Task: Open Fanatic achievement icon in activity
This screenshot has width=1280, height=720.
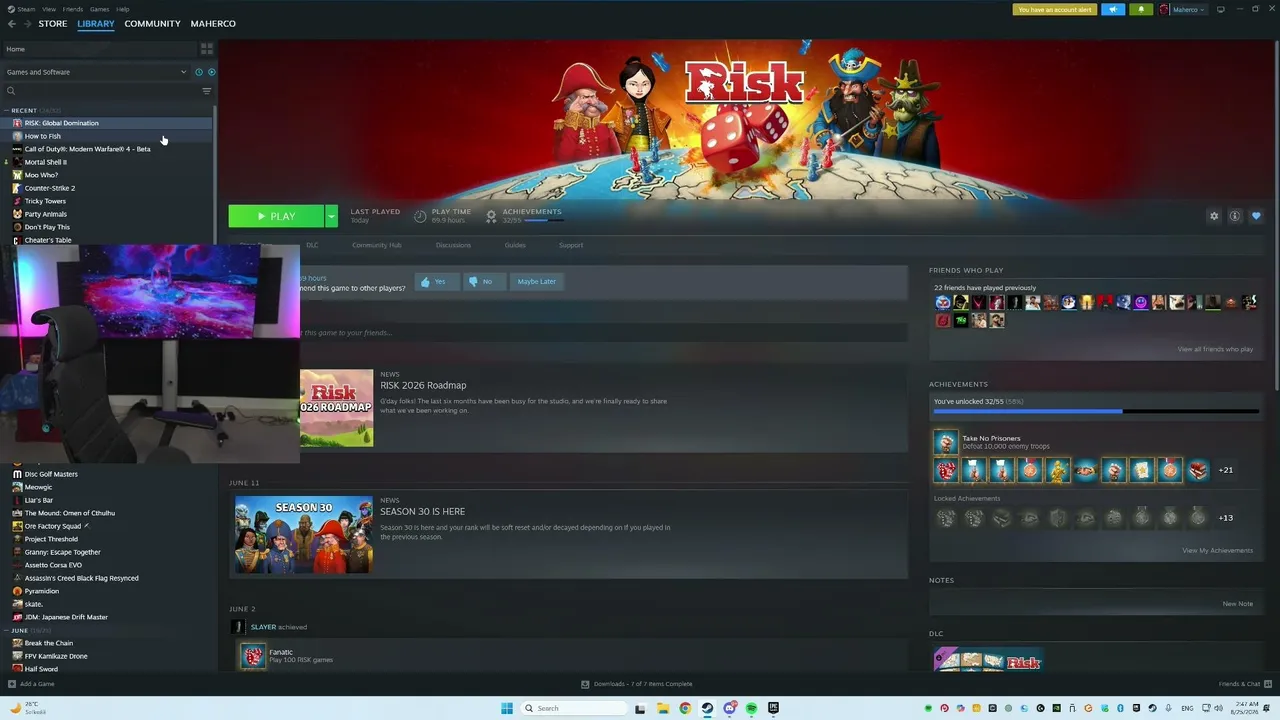Action: coord(253,656)
